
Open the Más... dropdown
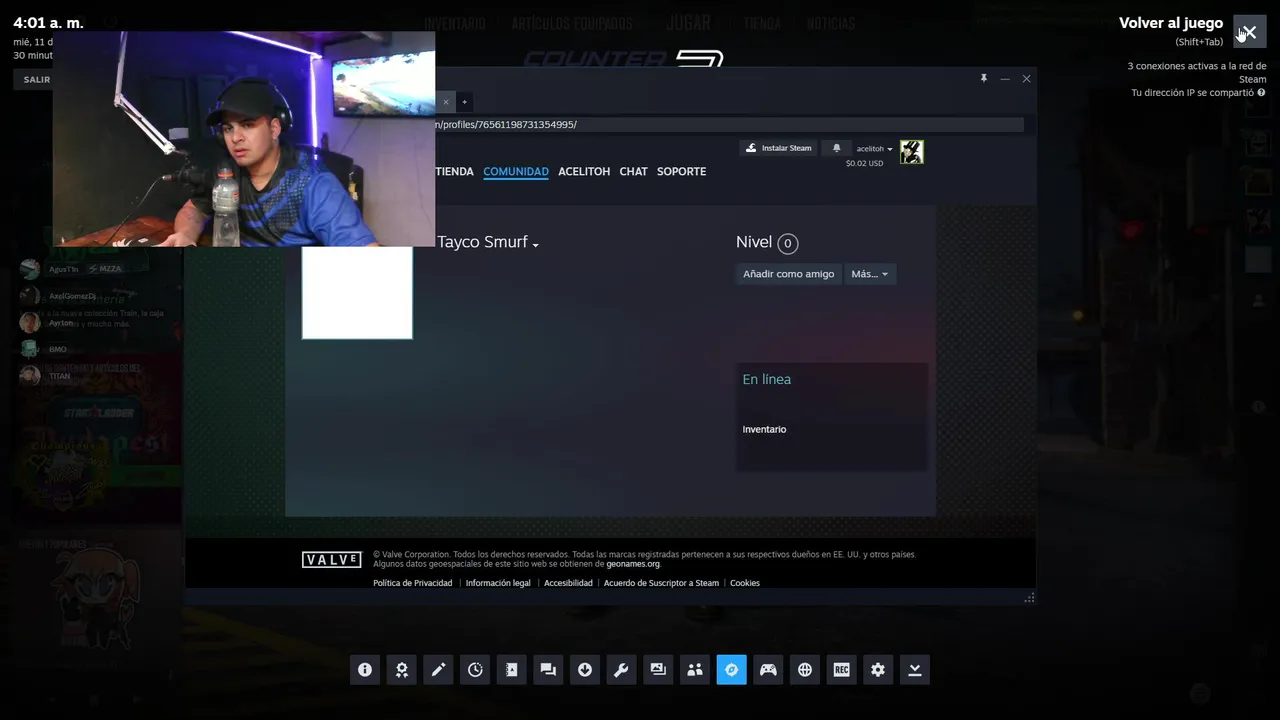point(869,274)
